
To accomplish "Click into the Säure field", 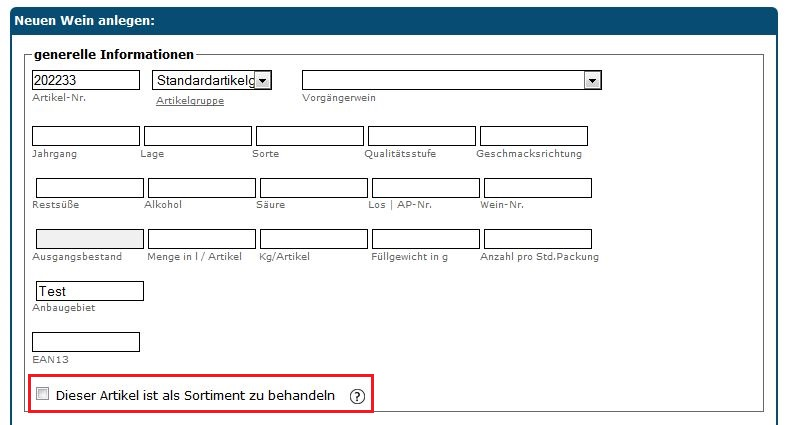I will (314, 188).
